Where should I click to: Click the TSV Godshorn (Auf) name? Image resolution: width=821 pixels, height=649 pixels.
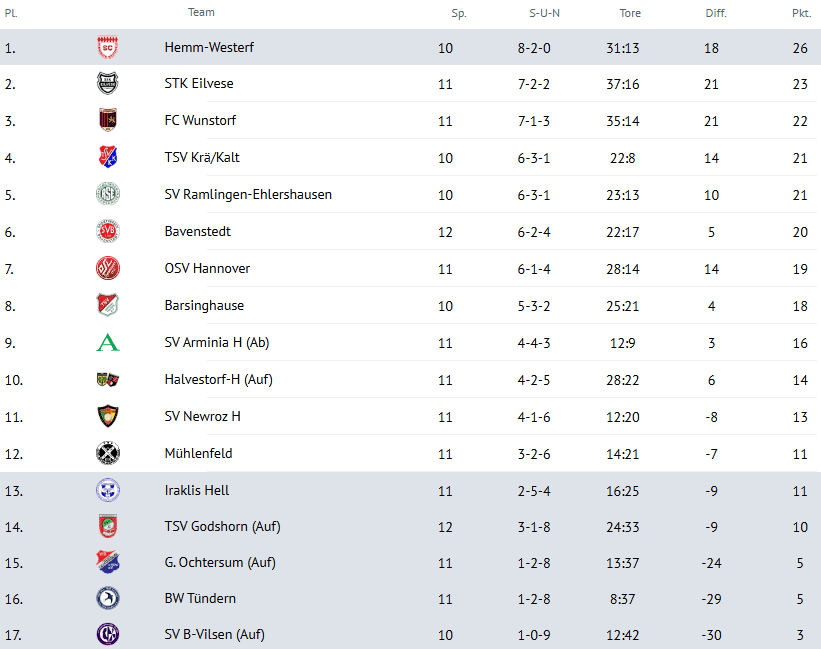pos(222,526)
